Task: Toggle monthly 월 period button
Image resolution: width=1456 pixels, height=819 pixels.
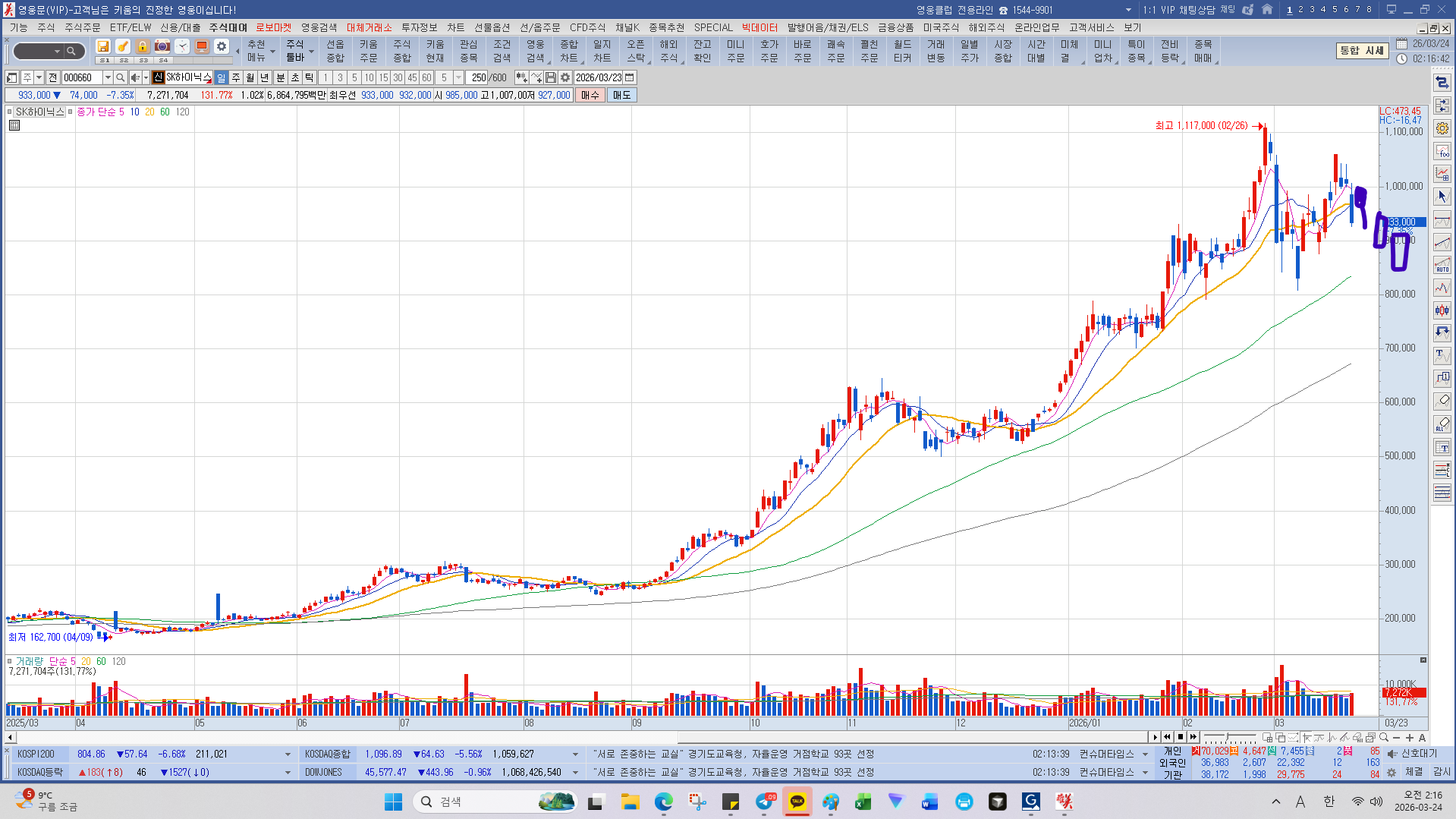Action: 250,77
